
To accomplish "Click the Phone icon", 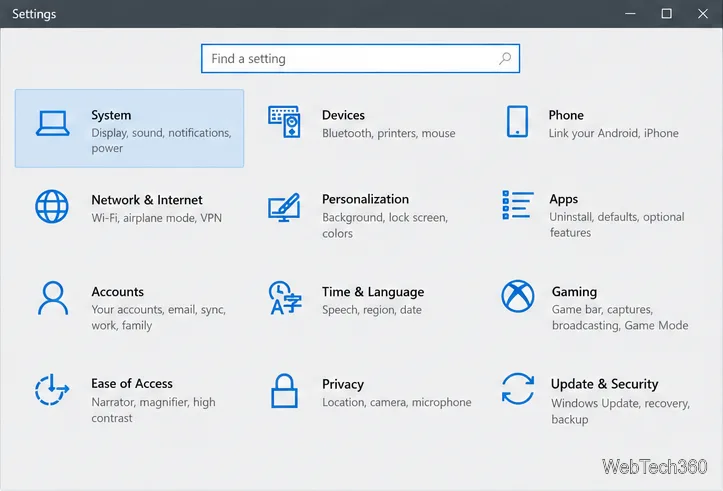I will click(x=517, y=121).
